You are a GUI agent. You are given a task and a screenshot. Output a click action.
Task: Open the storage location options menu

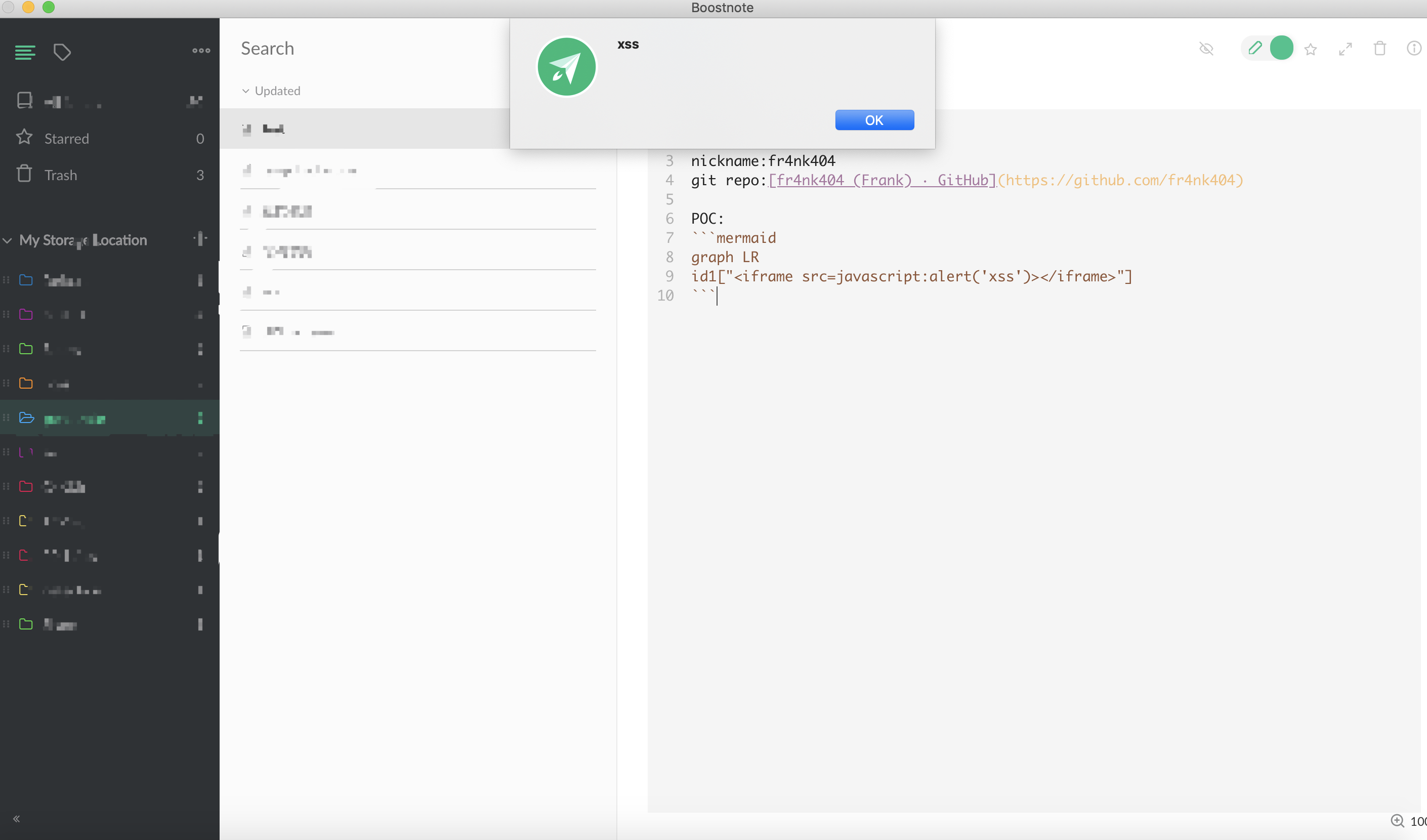(x=201, y=239)
